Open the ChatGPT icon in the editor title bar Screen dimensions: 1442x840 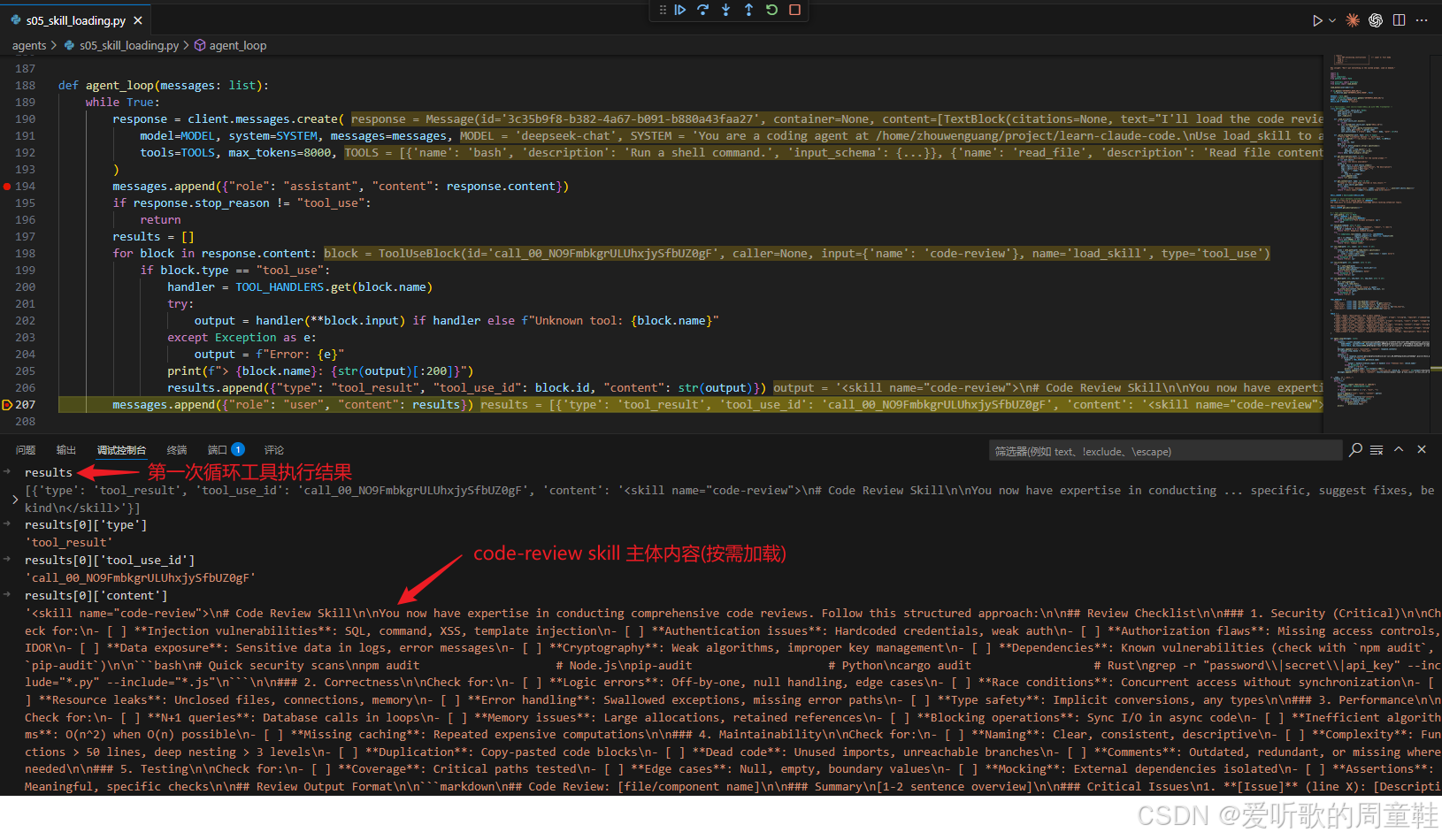click(x=1376, y=20)
